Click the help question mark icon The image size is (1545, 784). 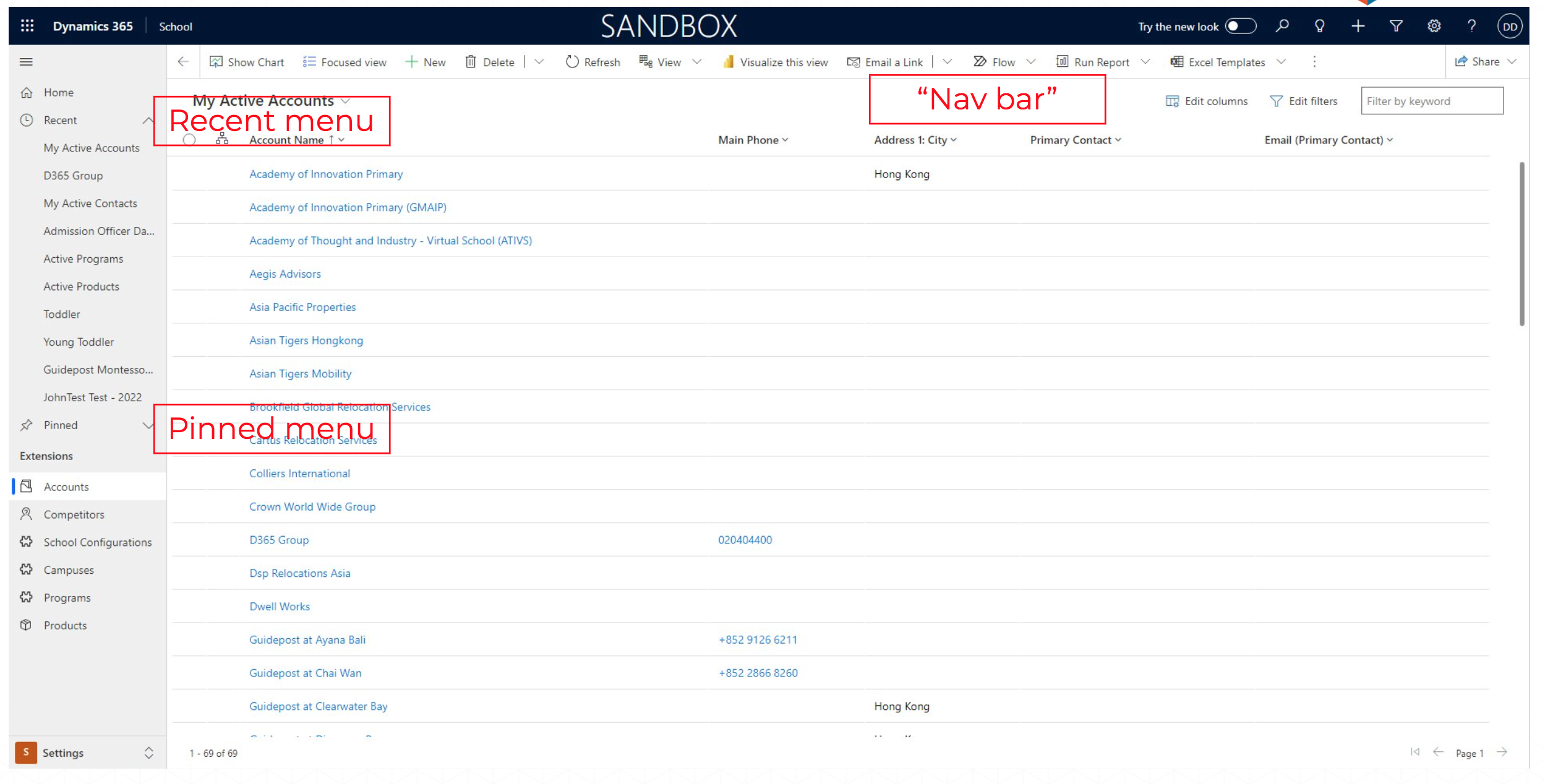(1471, 26)
